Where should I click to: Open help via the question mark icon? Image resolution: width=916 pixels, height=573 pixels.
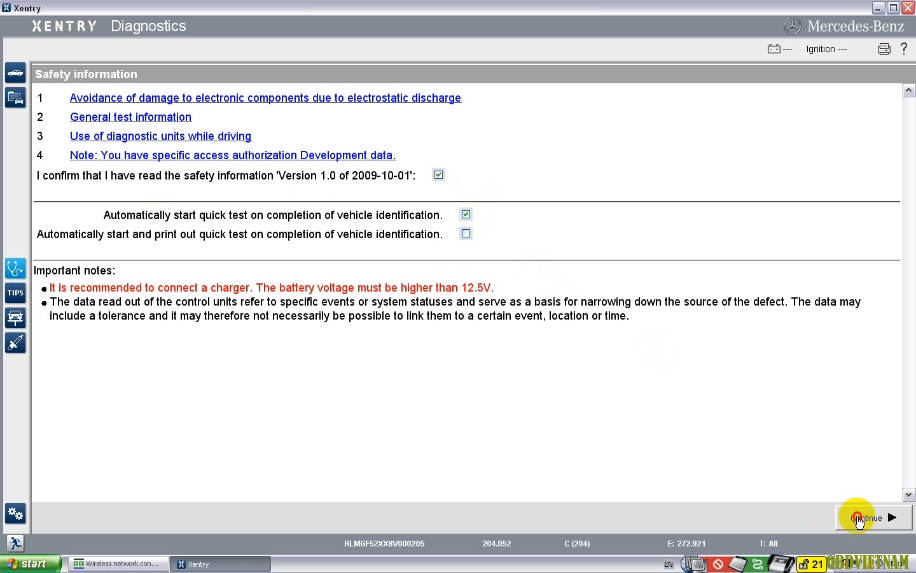tap(904, 48)
